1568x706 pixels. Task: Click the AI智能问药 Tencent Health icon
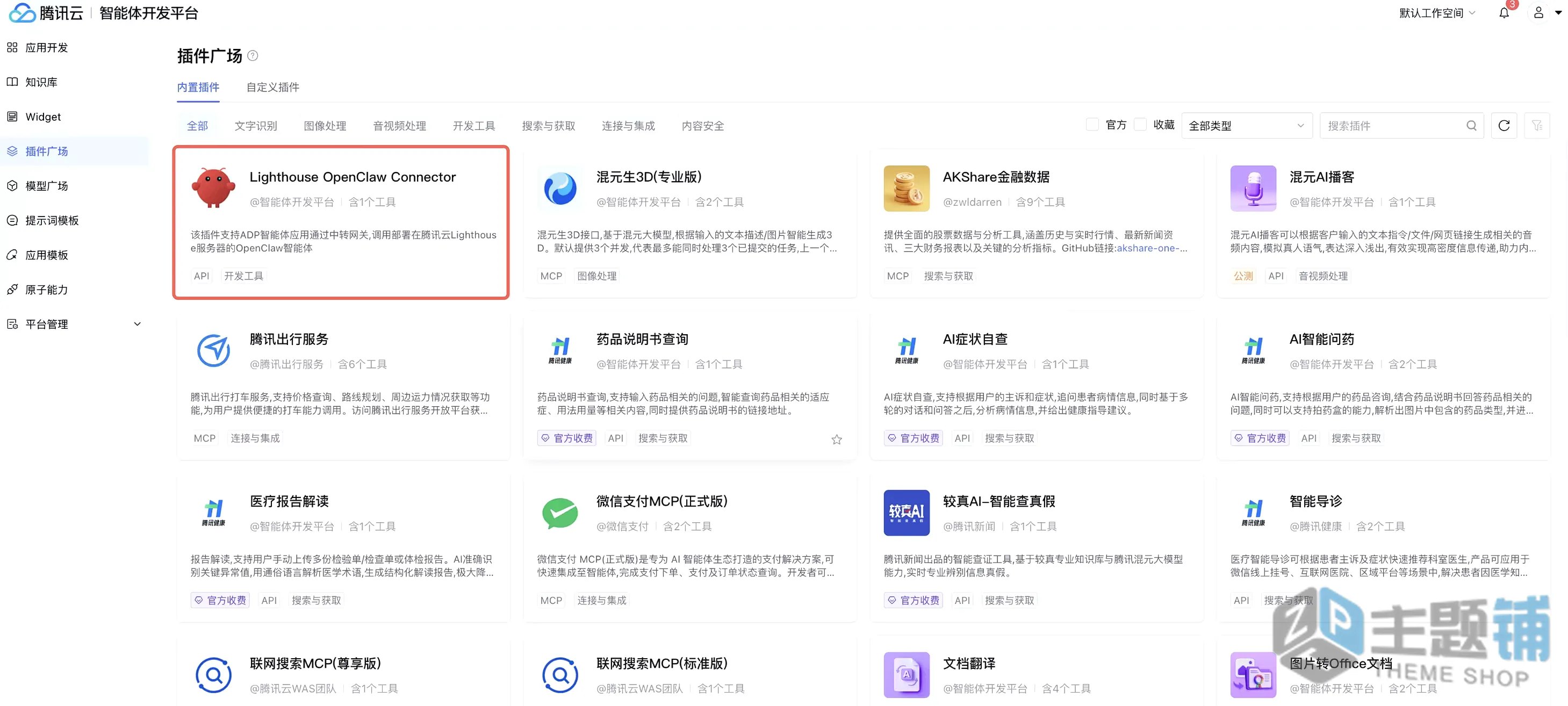pos(1253,350)
